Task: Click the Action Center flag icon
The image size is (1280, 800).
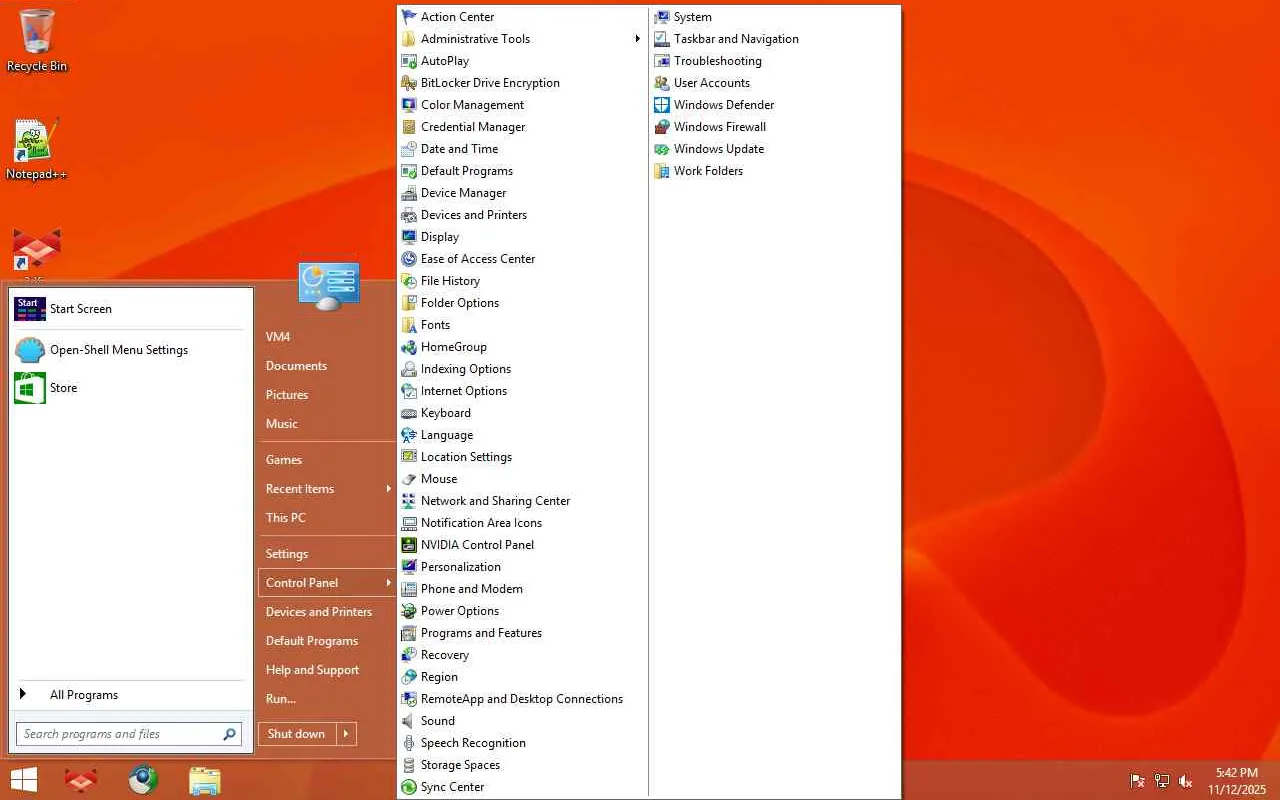Action: pyautogui.click(x=408, y=17)
